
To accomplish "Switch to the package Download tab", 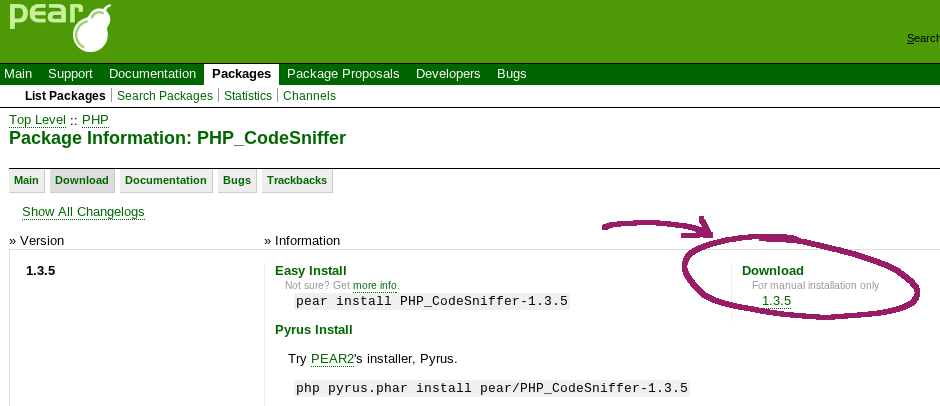I will [82, 181].
